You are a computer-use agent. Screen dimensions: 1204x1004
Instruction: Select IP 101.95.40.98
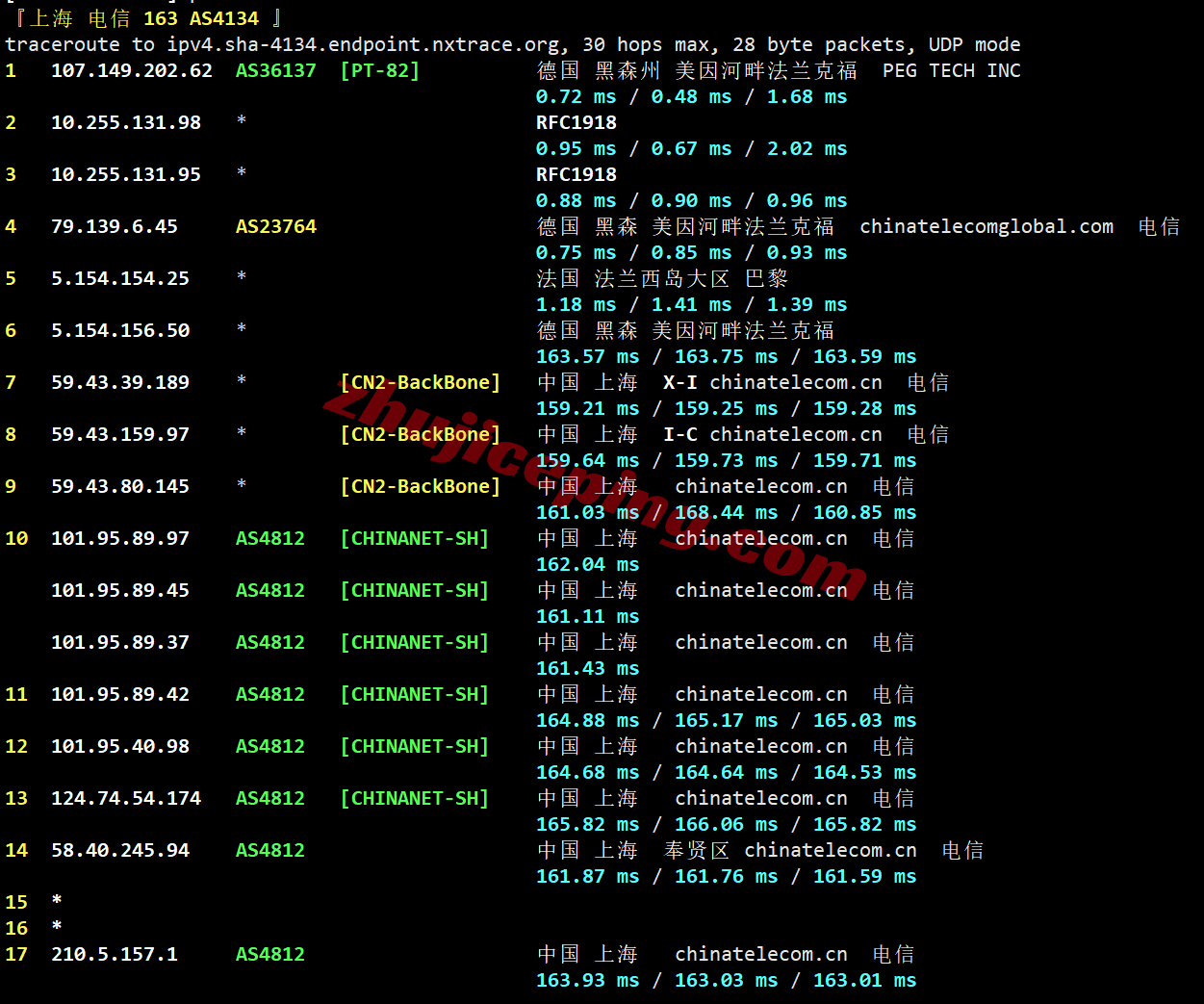(x=120, y=746)
